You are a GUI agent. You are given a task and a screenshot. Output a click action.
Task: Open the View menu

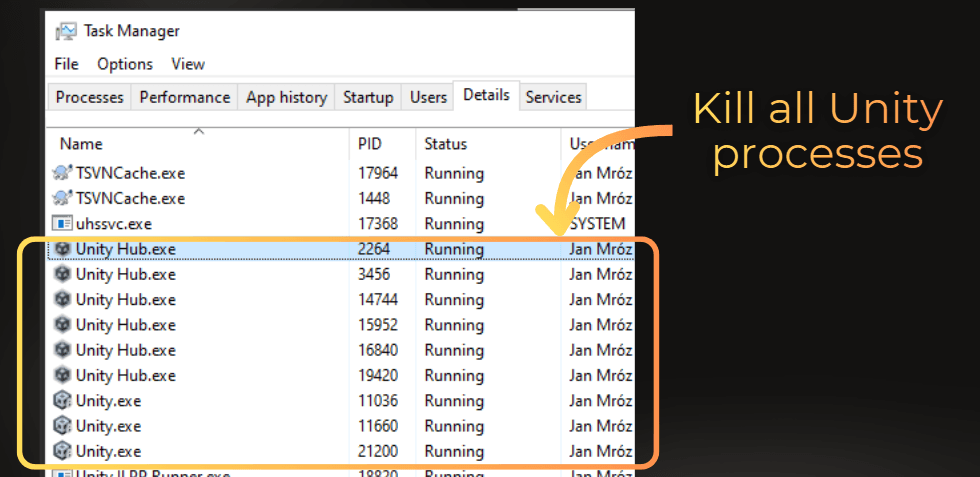188,64
